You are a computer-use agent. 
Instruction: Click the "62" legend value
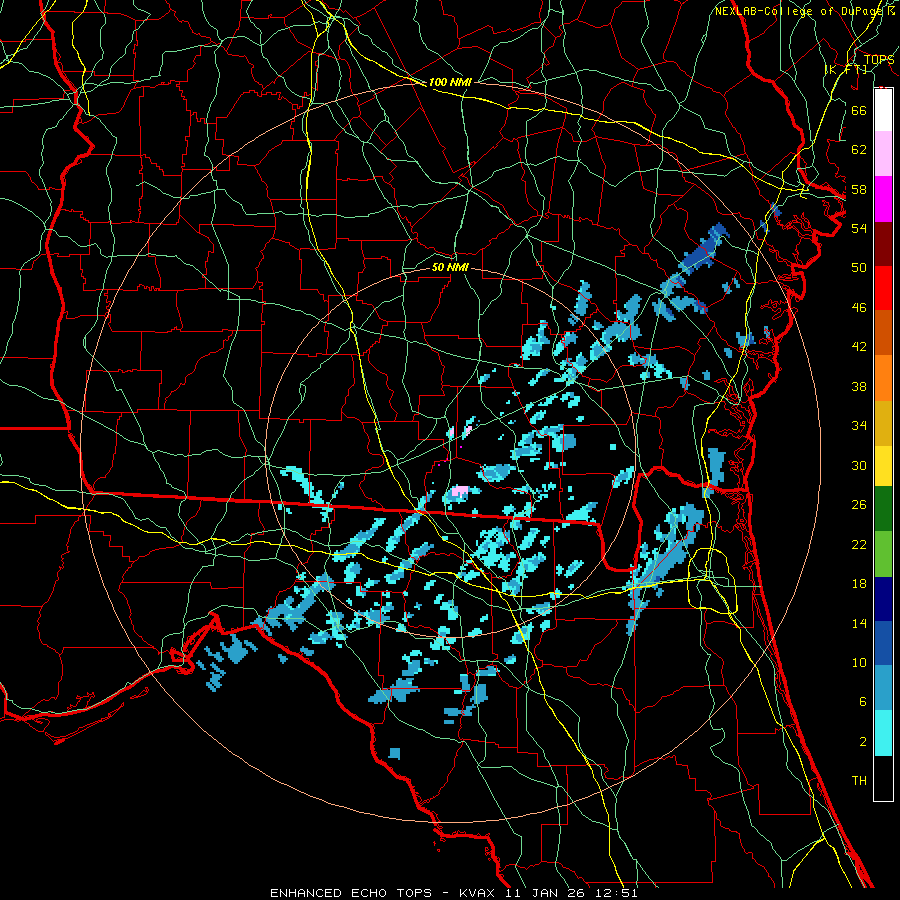[x=859, y=150]
